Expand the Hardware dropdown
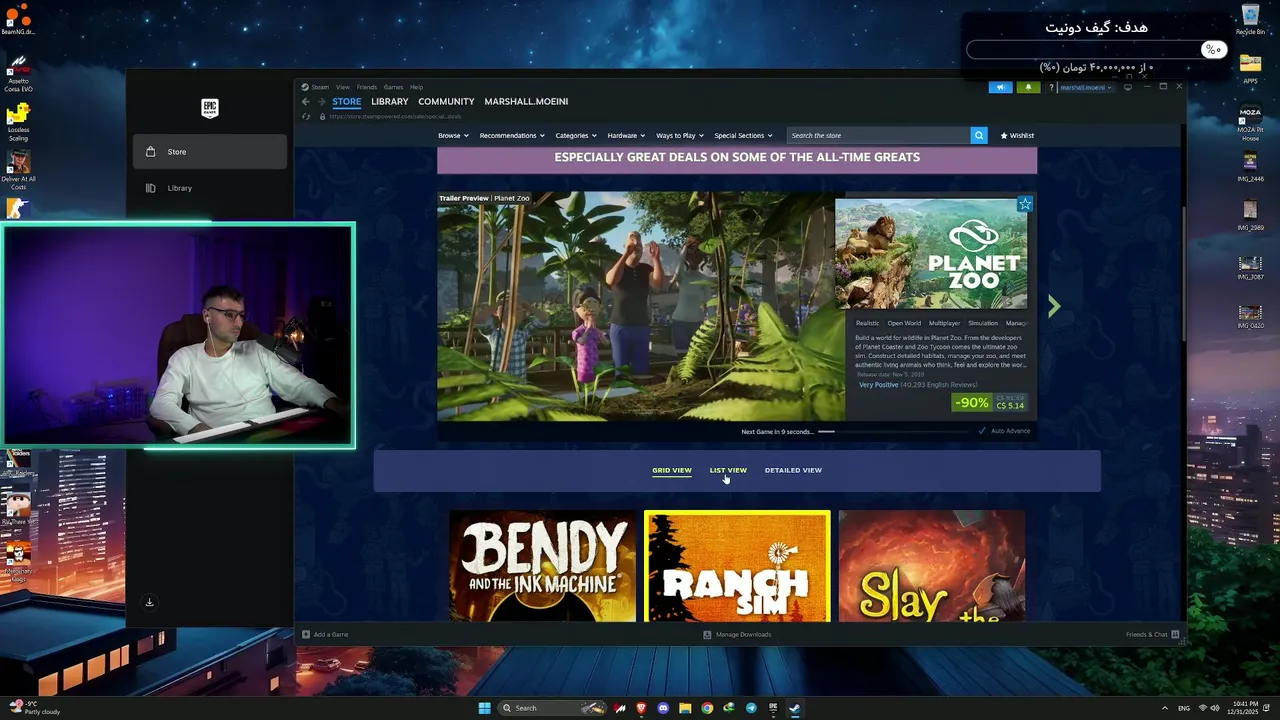Screen dimensions: 1280x720 [x=626, y=135]
